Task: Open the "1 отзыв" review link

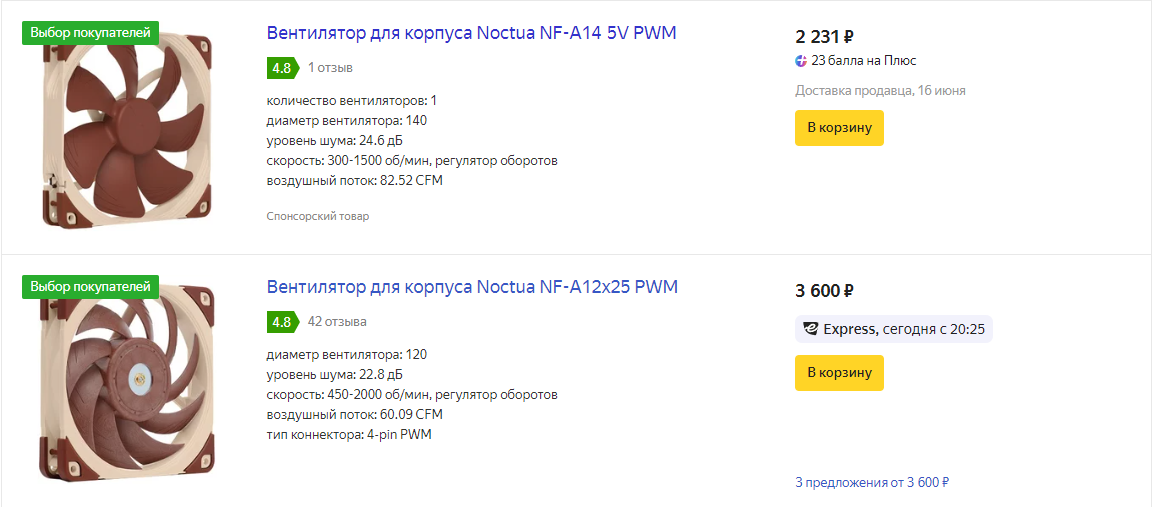Action: pos(330,68)
